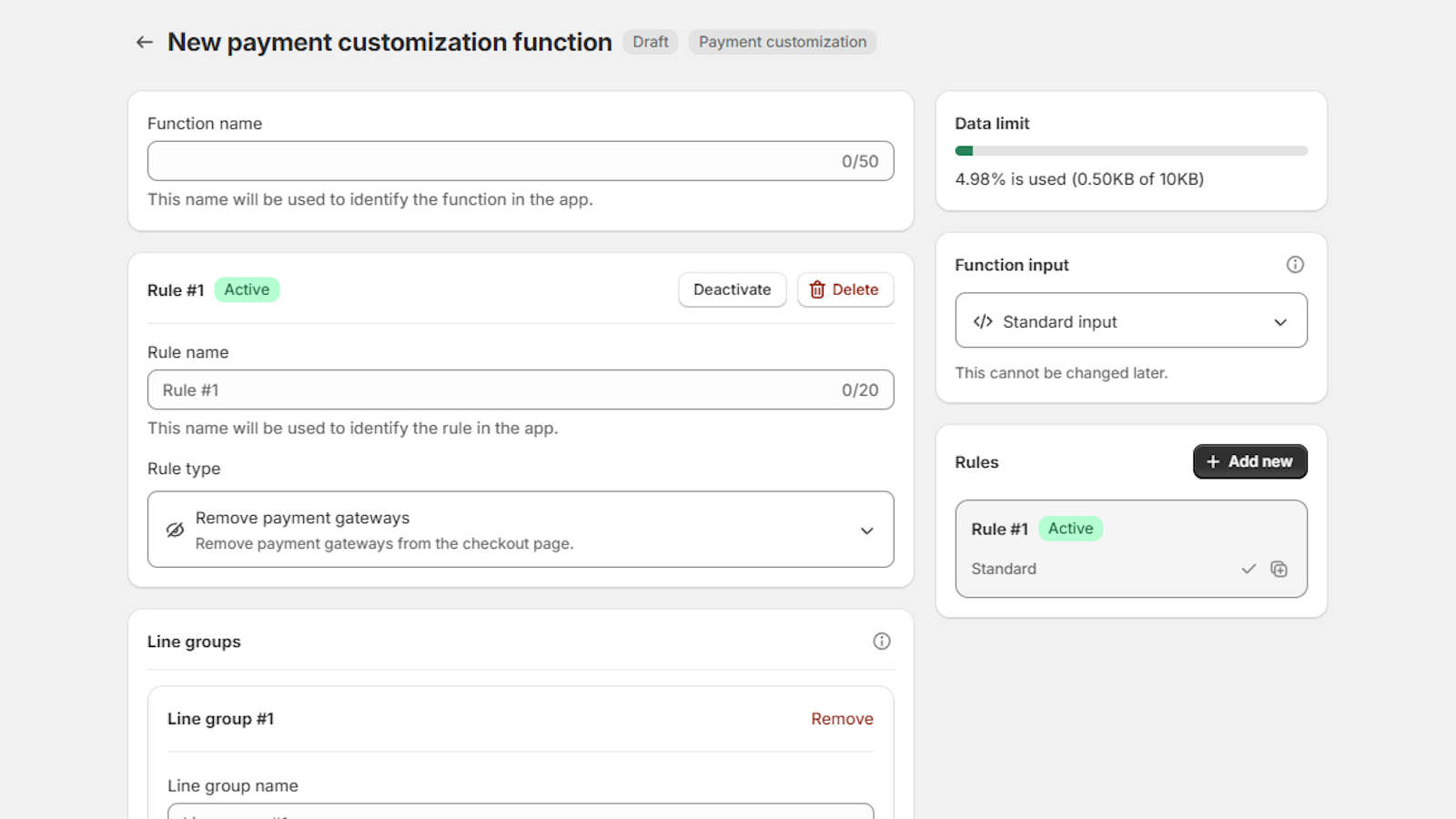This screenshot has height=819, width=1456.
Task: Select the Payment customization label
Action: point(782,42)
